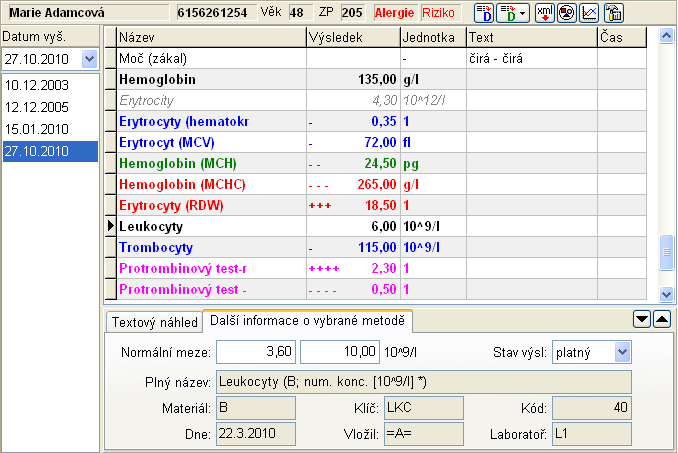Image resolution: width=678 pixels, height=453 pixels.
Task: Open the Datum vyš. date dropdown
Action: (88, 59)
